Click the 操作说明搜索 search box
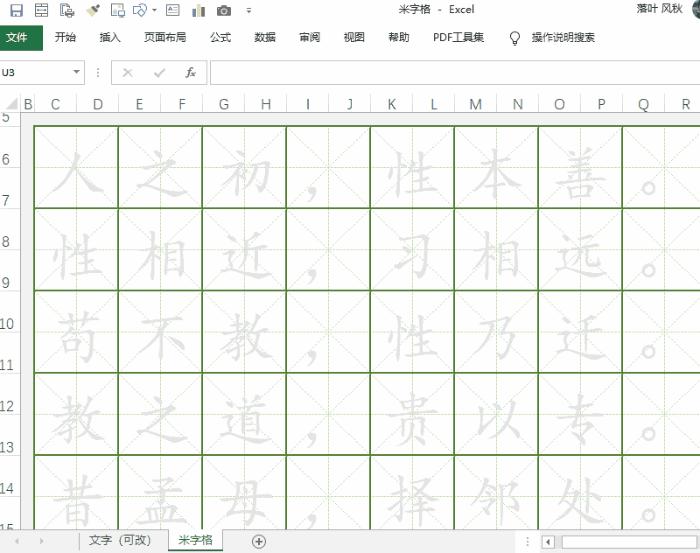700x553 pixels. click(563, 37)
